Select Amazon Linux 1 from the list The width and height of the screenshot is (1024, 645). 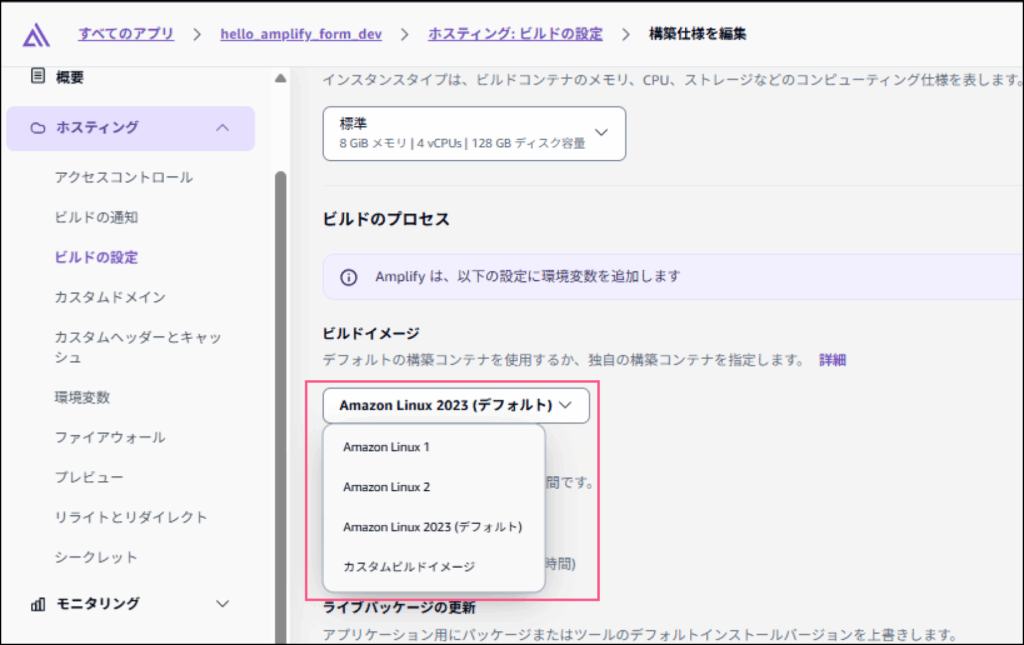point(386,447)
